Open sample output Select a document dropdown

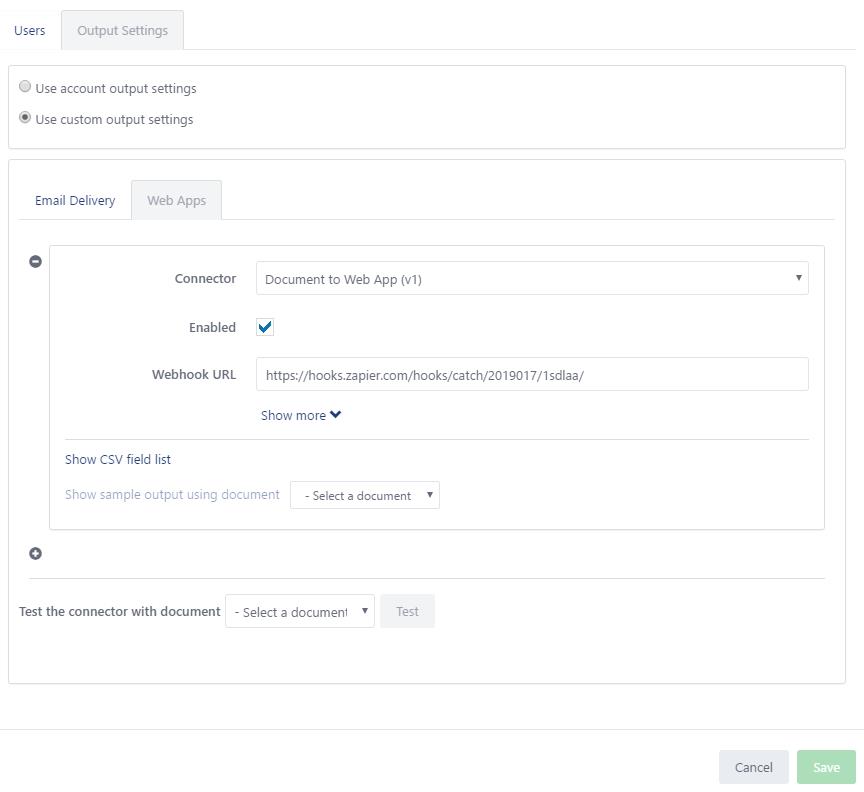point(365,495)
